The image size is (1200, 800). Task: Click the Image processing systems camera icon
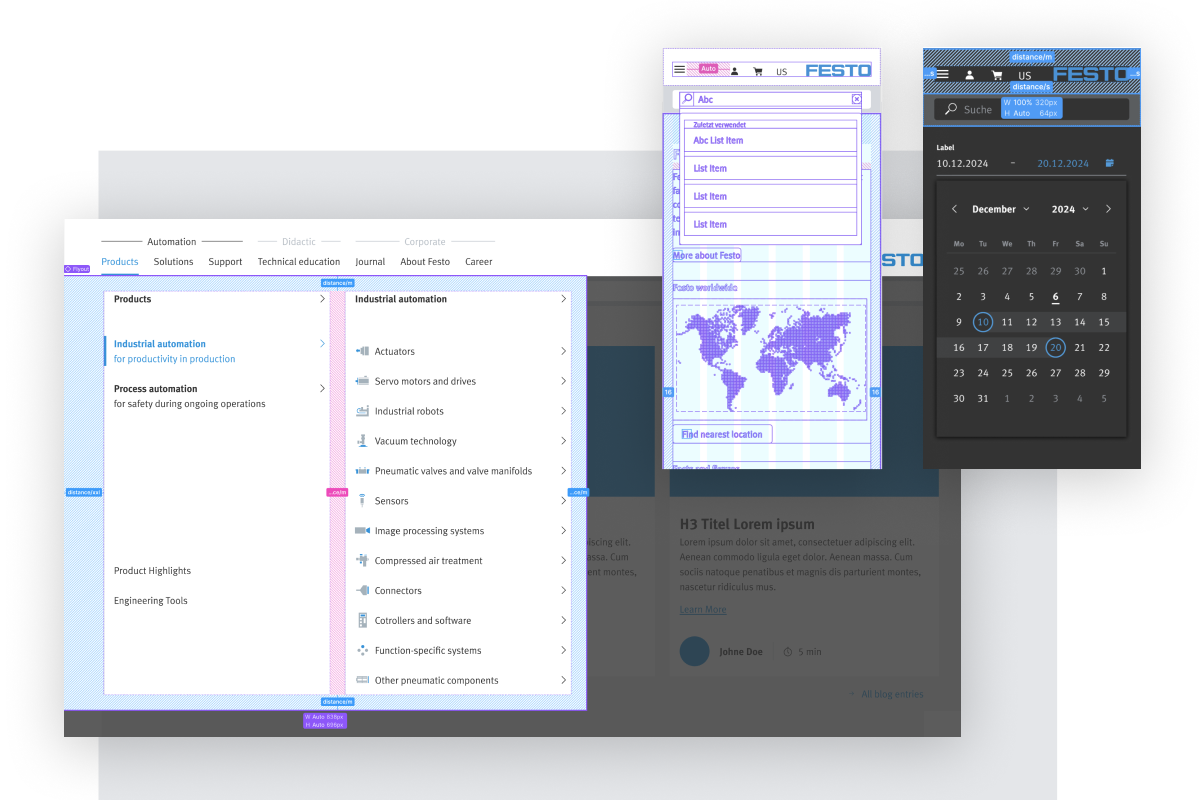click(362, 531)
